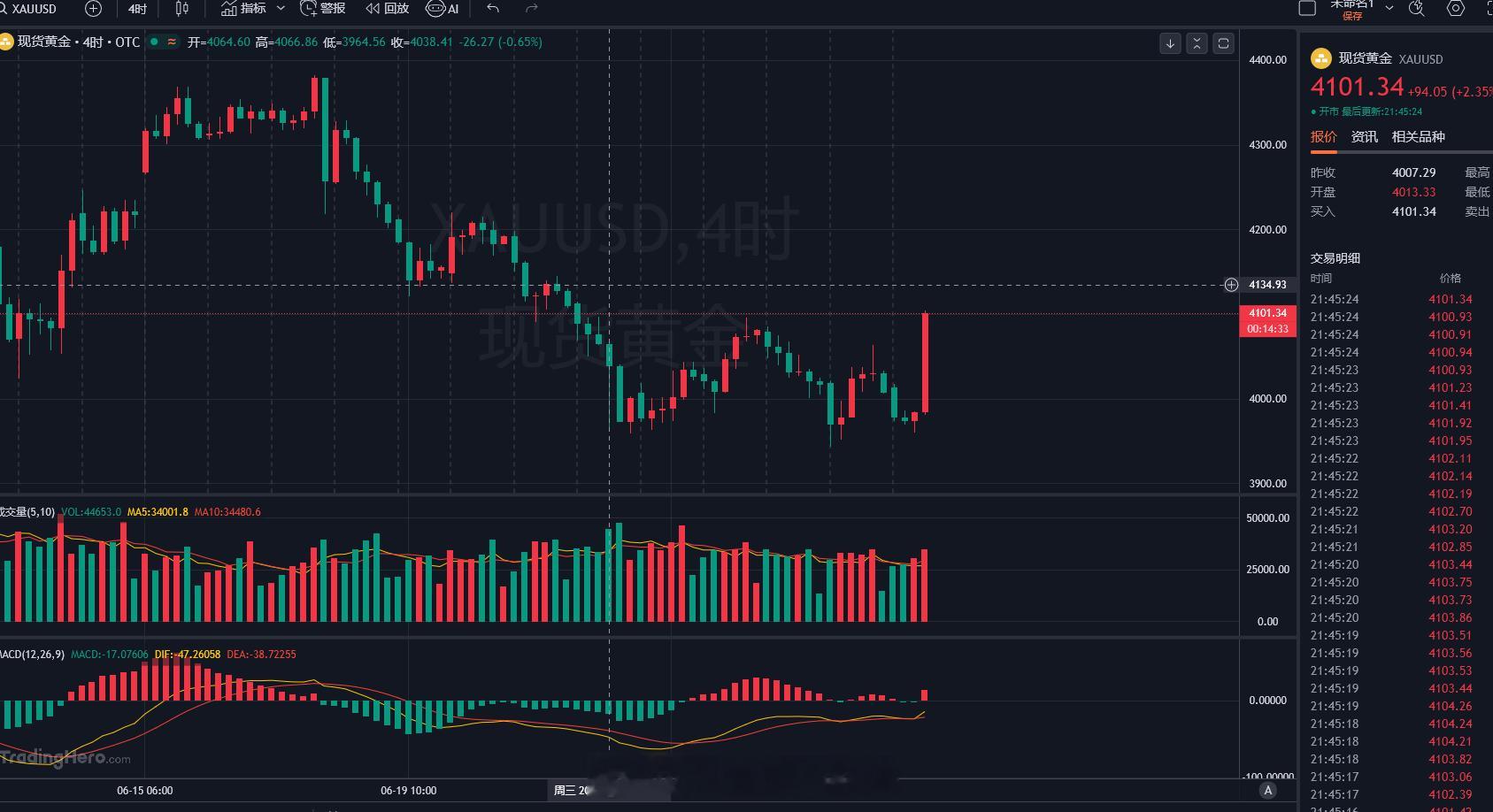Expand the 未命名1 layout dropdown
The width and height of the screenshot is (1493, 812).
pos(1389,8)
